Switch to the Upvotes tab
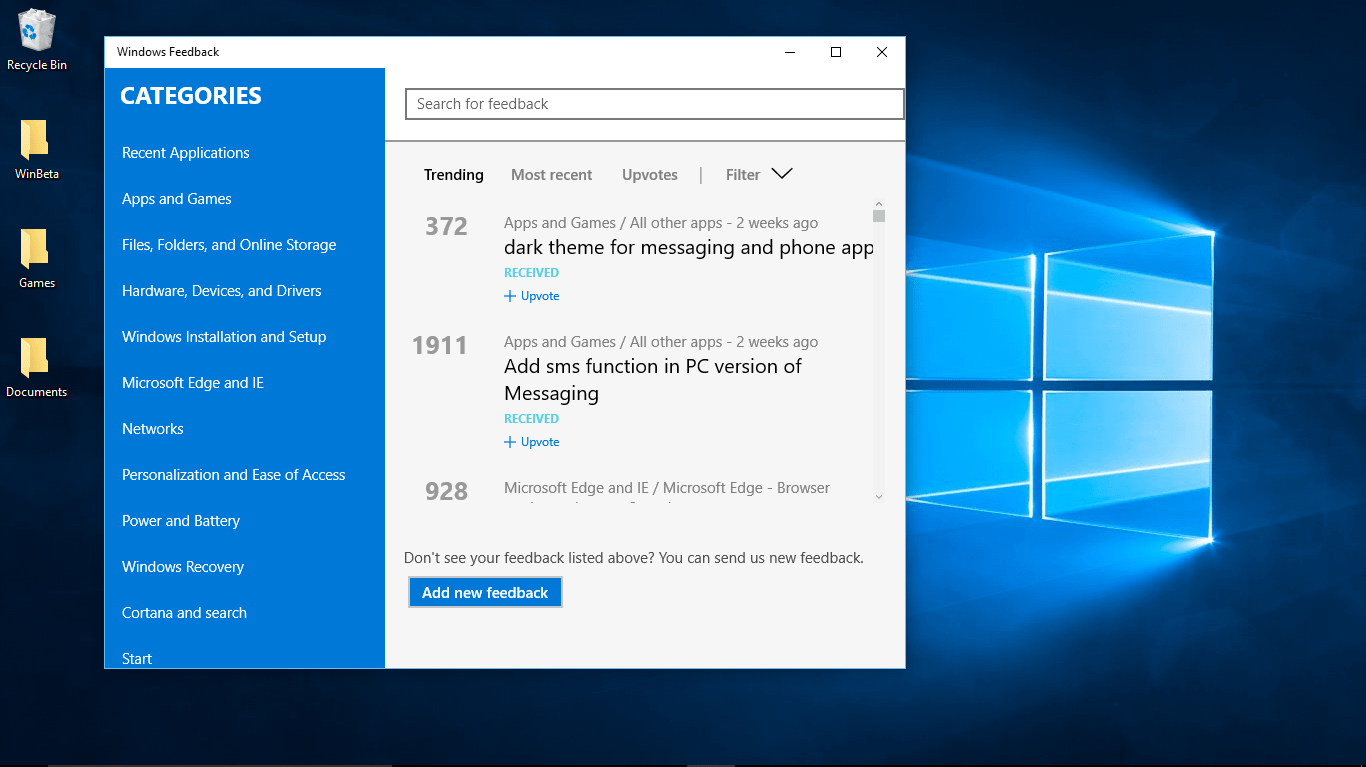Screen dimensions: 1366x767 pyautogui.click(x=650, y=175)
